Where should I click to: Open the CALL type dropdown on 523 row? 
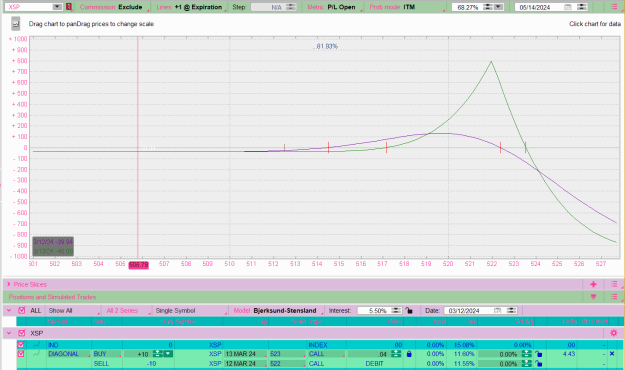click(x=326, y=354)
